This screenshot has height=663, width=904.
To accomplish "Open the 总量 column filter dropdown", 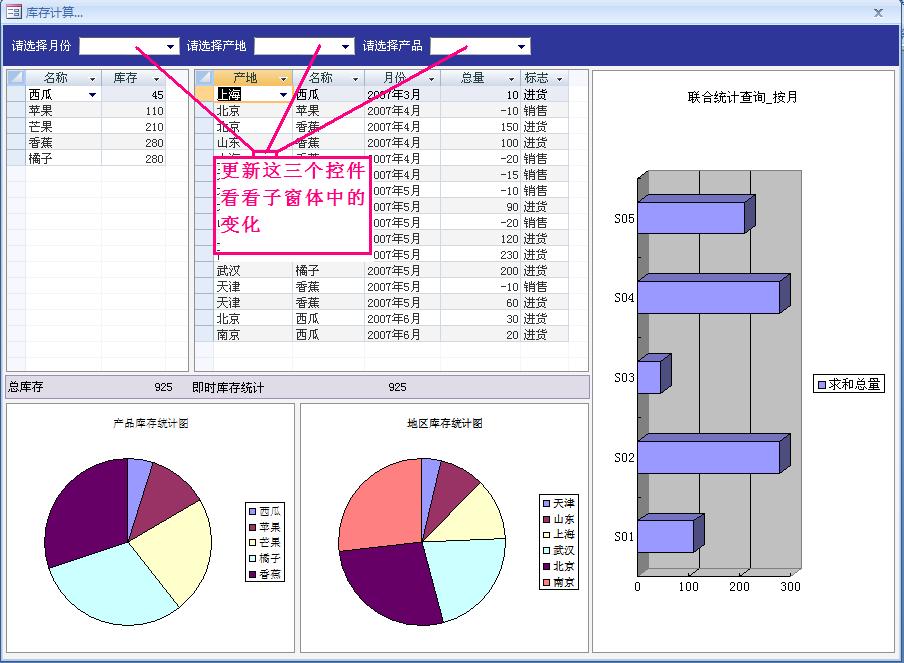I will [509, 78].
